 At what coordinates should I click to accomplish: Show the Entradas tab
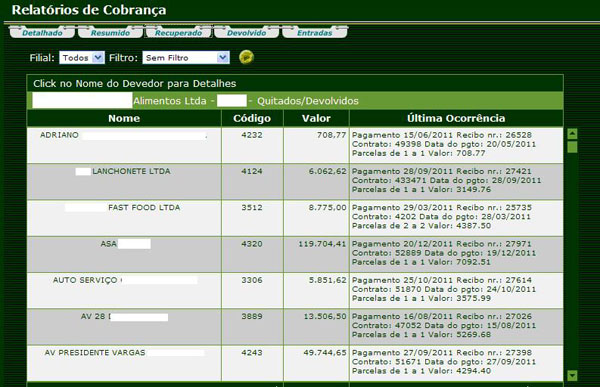315,33
